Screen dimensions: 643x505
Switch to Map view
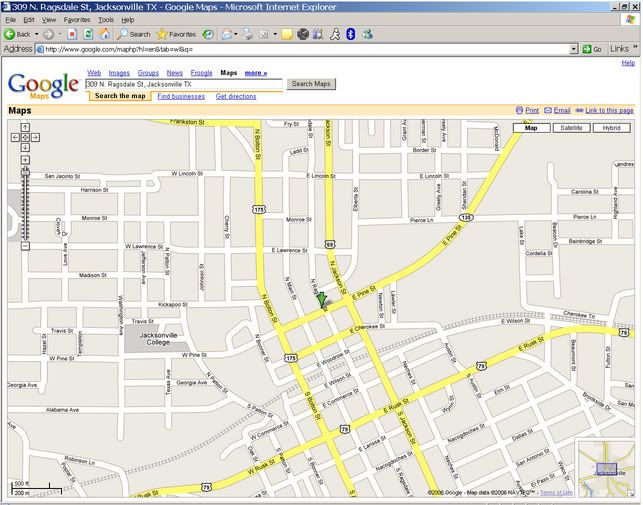coord(531,128)
